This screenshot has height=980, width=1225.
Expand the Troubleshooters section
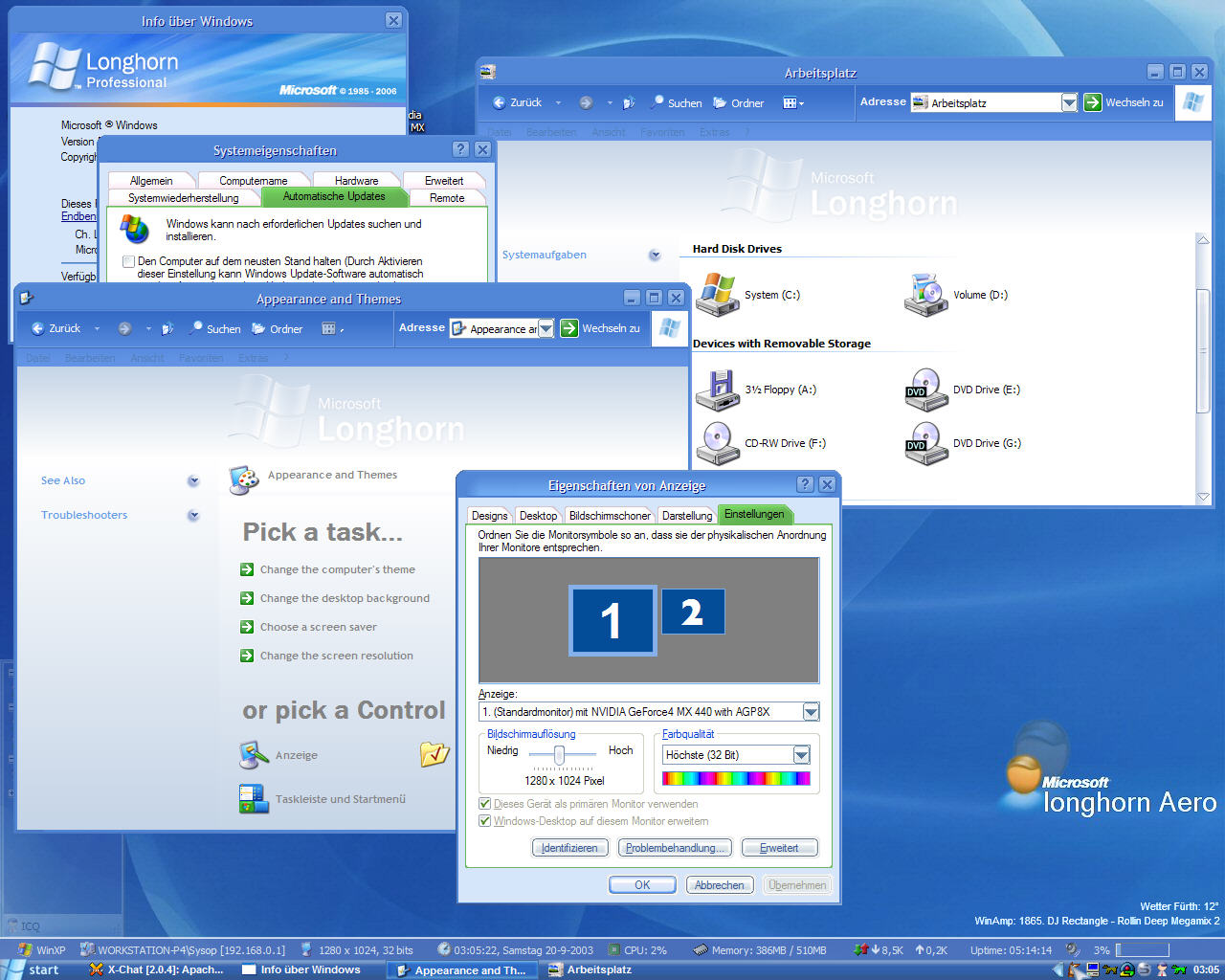click(193, 515)
